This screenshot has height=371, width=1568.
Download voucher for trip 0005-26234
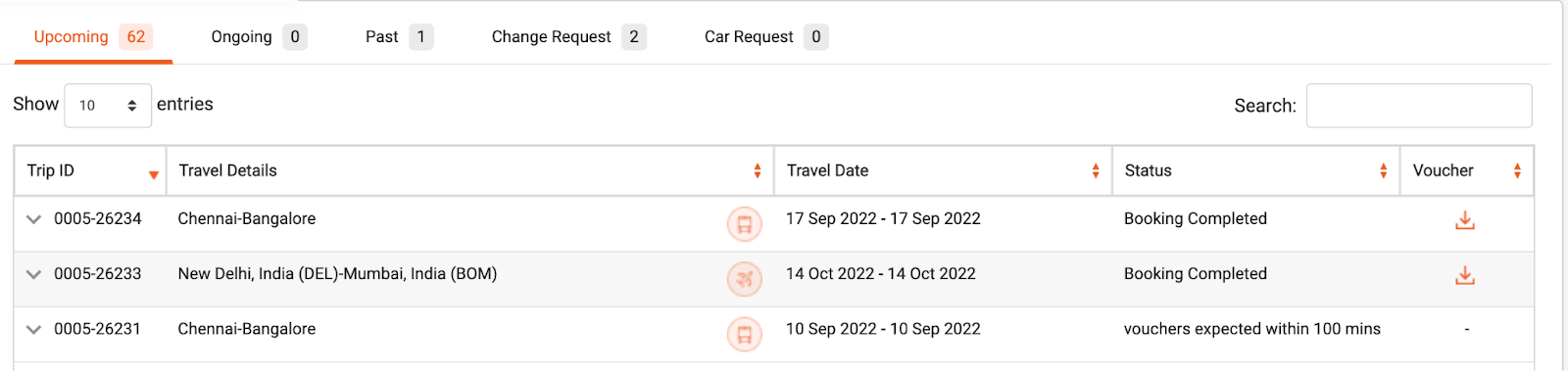click(x=1465, y=220)
